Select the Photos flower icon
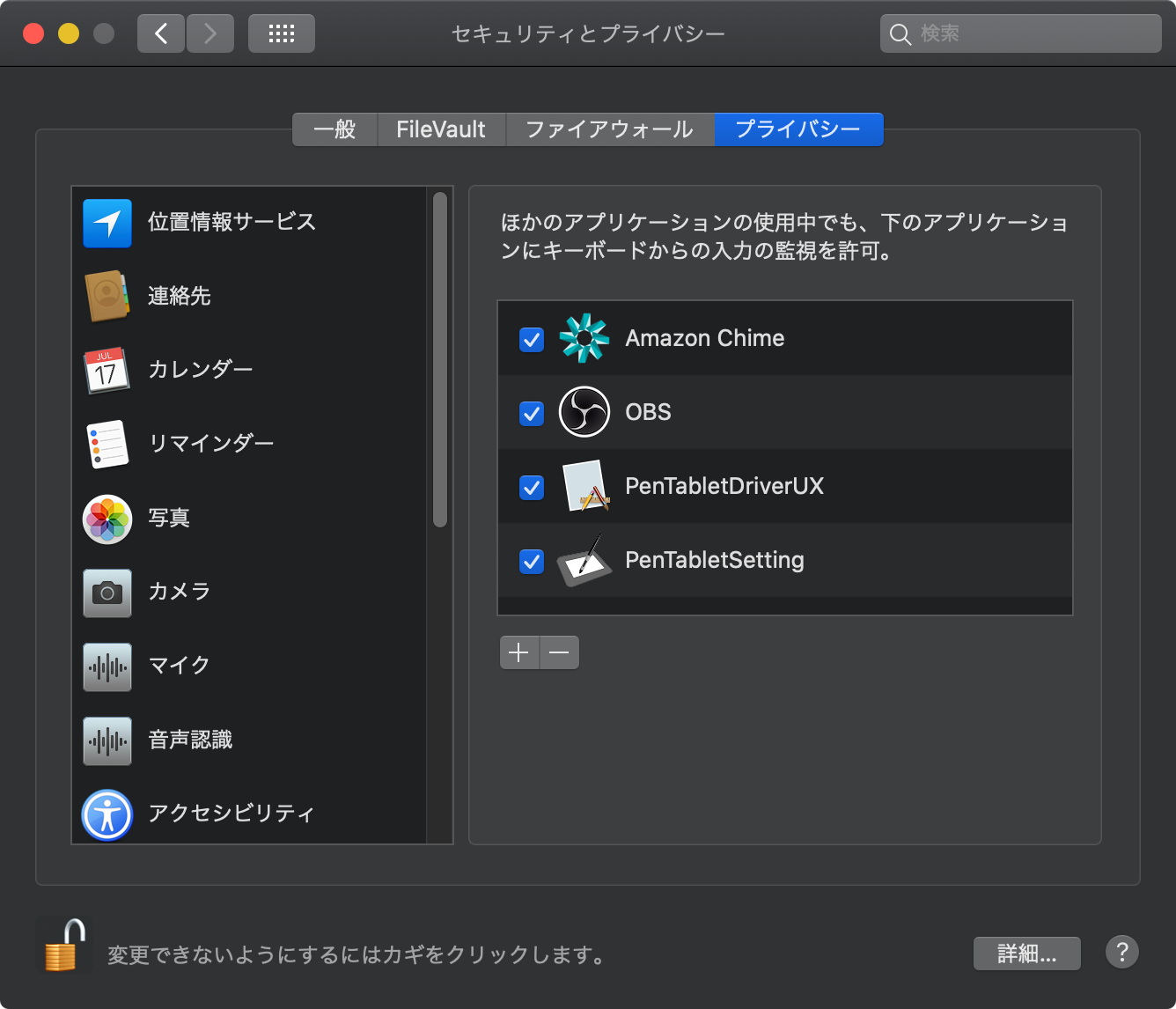This screenshot has height=1009, width=1176. click(107, 519)
